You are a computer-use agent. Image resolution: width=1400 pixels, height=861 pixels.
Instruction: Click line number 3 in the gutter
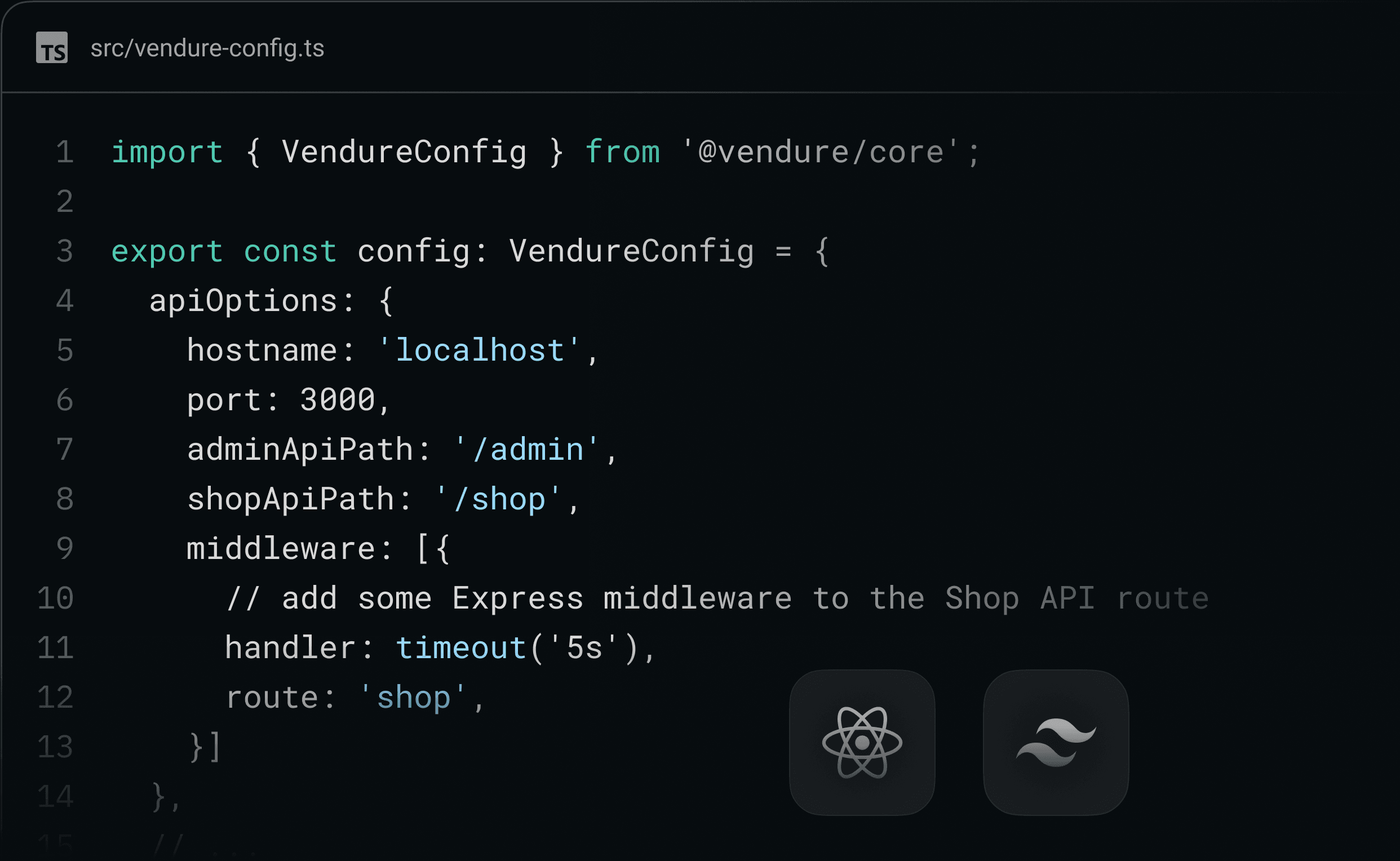coord(65,251)
